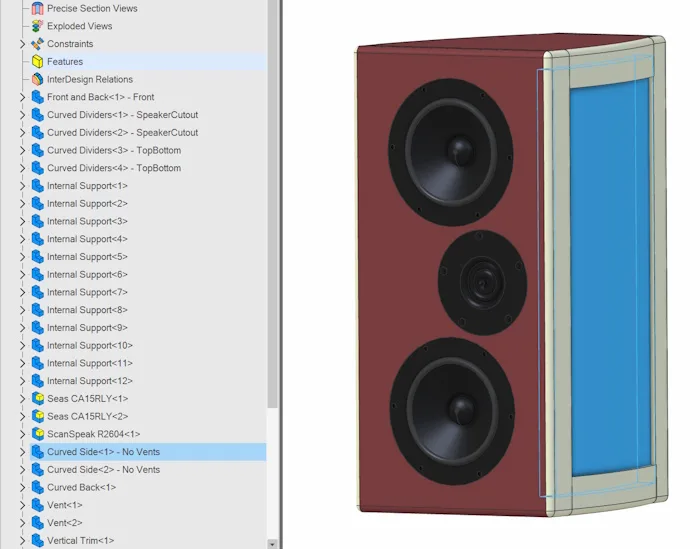Screen dimensions: 700x549
Task: Expand the Vent<2> node
Action: pyautogui.click(x=22, y=523)
